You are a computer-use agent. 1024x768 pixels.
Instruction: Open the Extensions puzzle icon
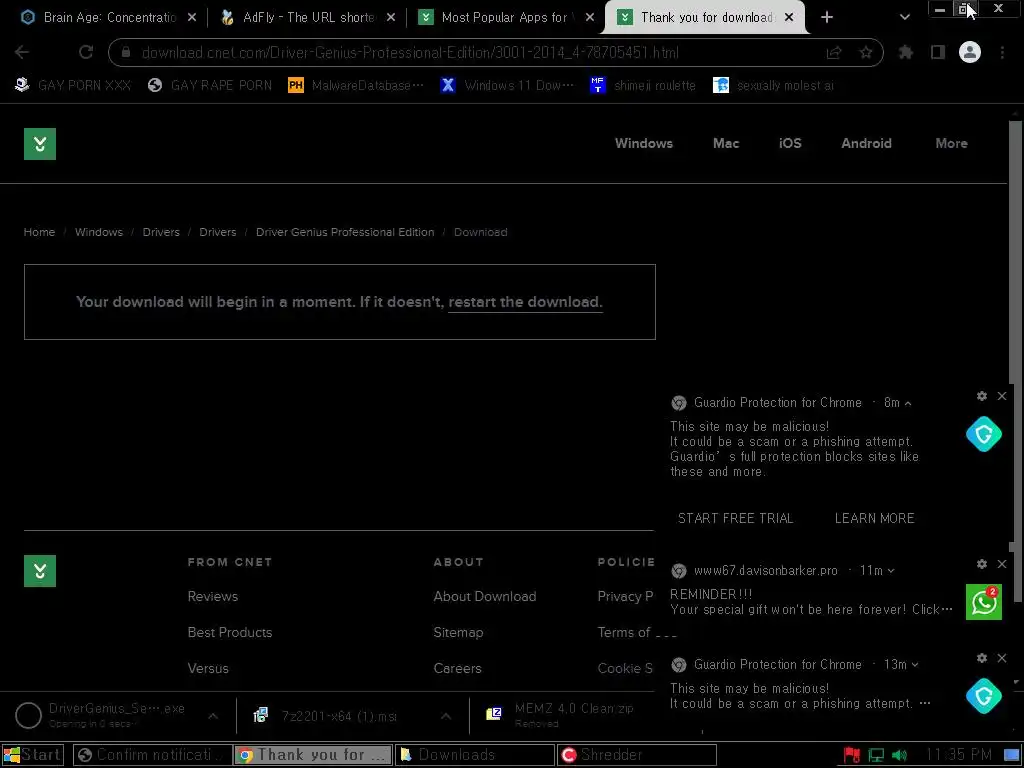tap(906, 52)
